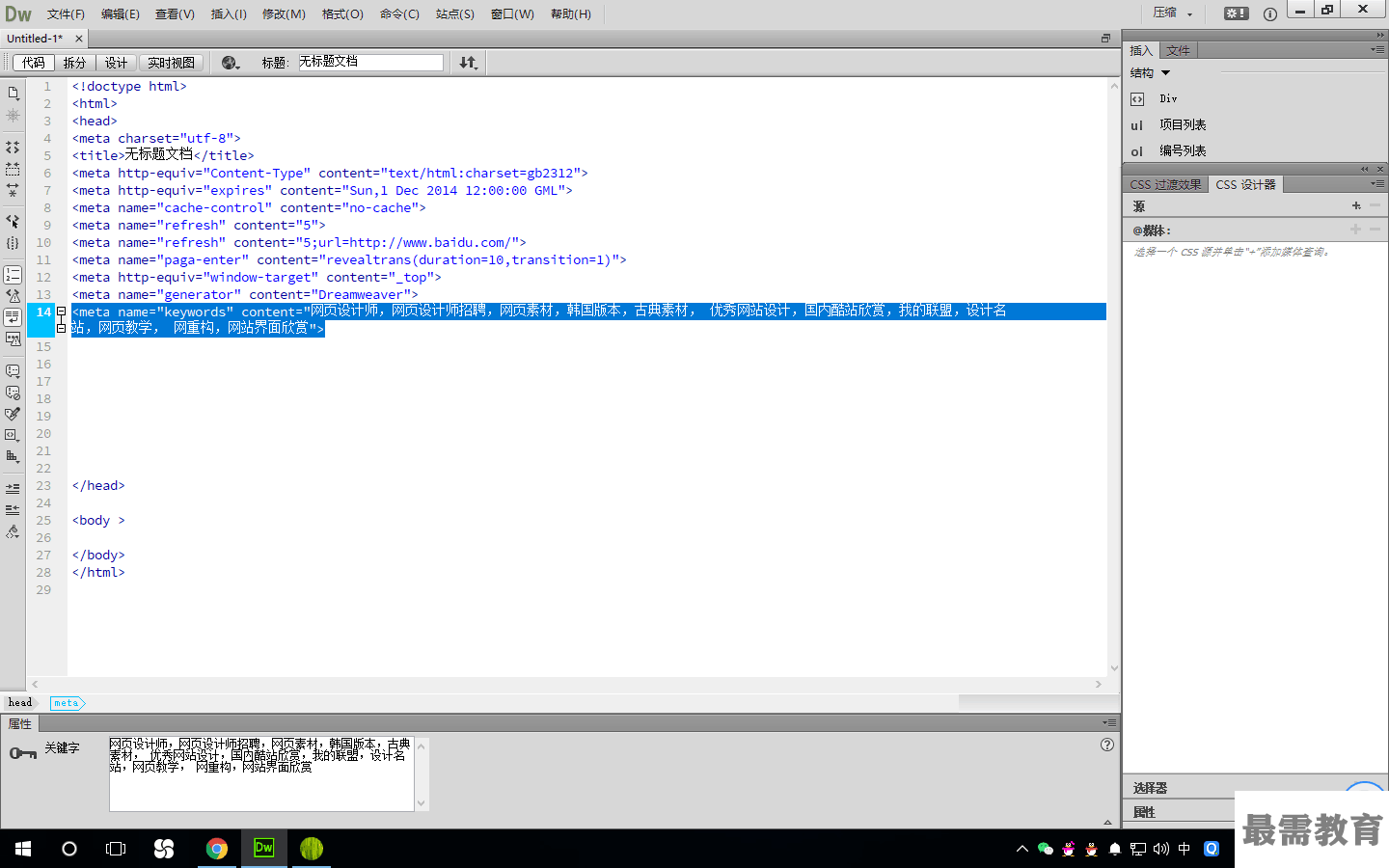This screenshot has width=1389, height=868.
Task: Move or convert CSS icon
Action: (13, 456)
